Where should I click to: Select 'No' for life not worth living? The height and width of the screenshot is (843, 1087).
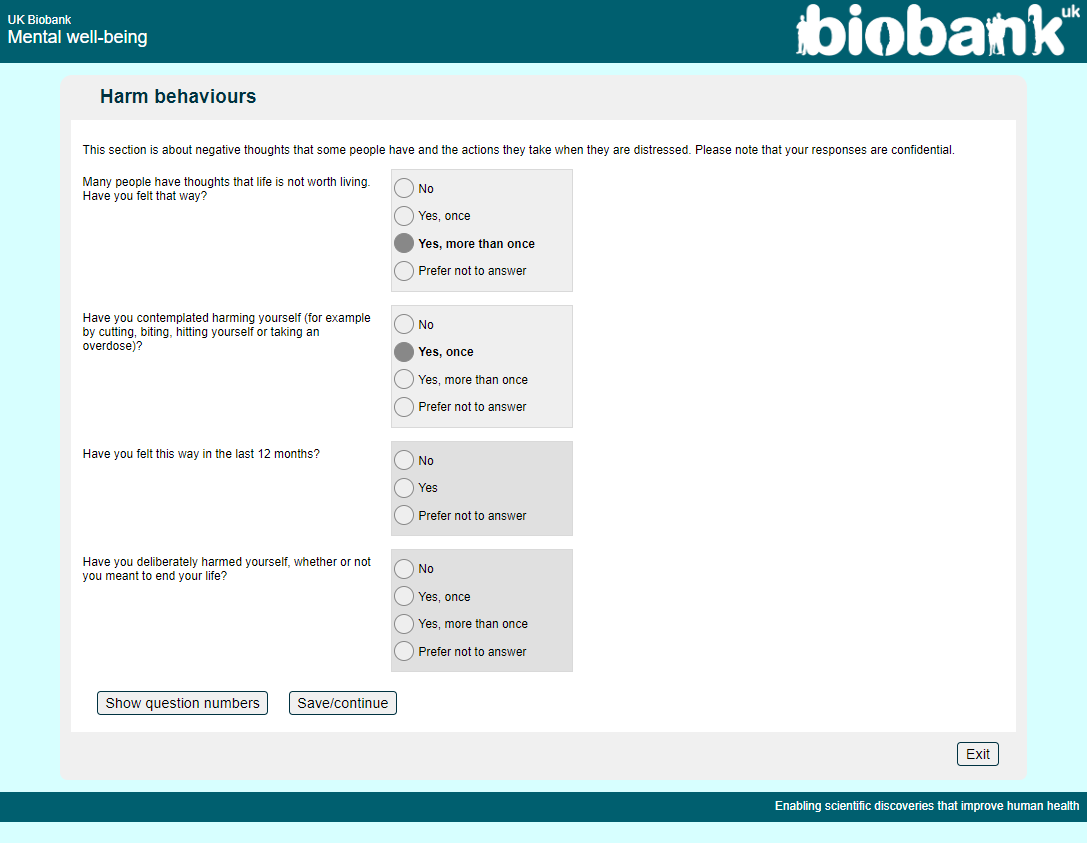[404, 189]
